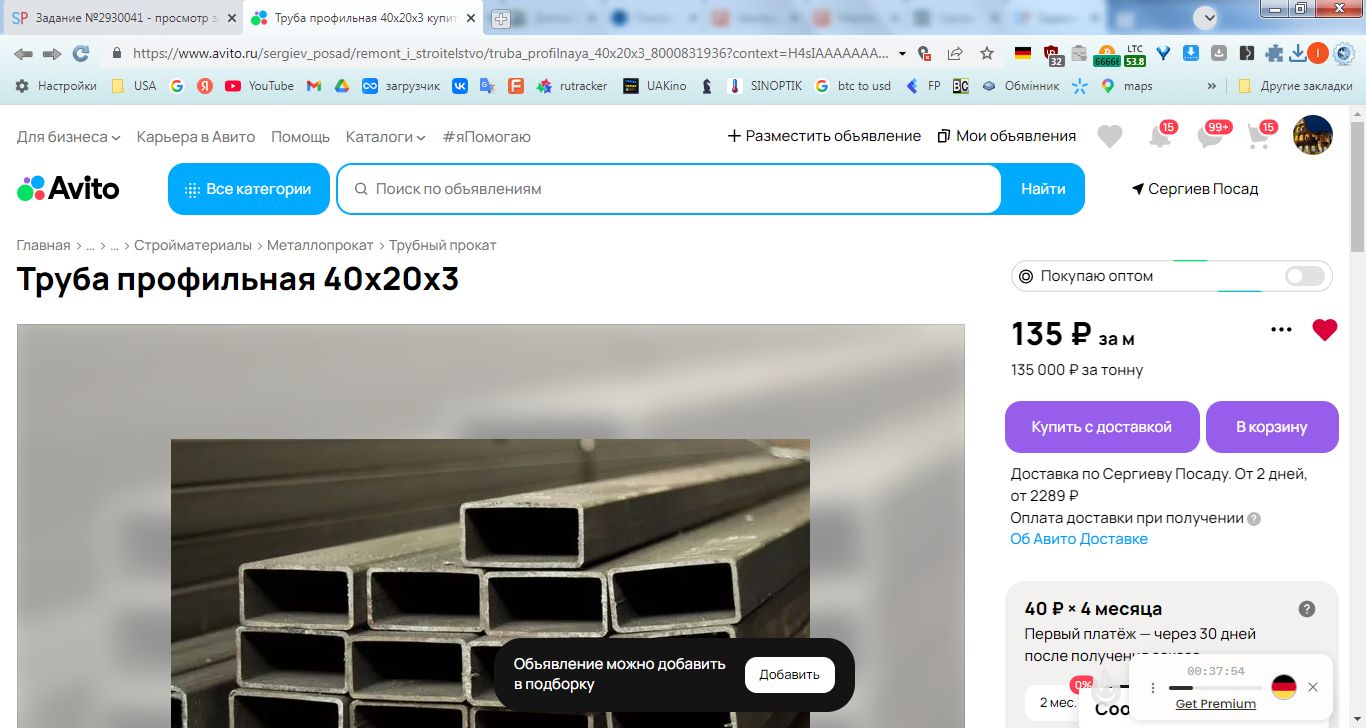Viewport: 1366px width, 728px height.
Task: Click Купить с доставкой
Action: pos(1101,427)
